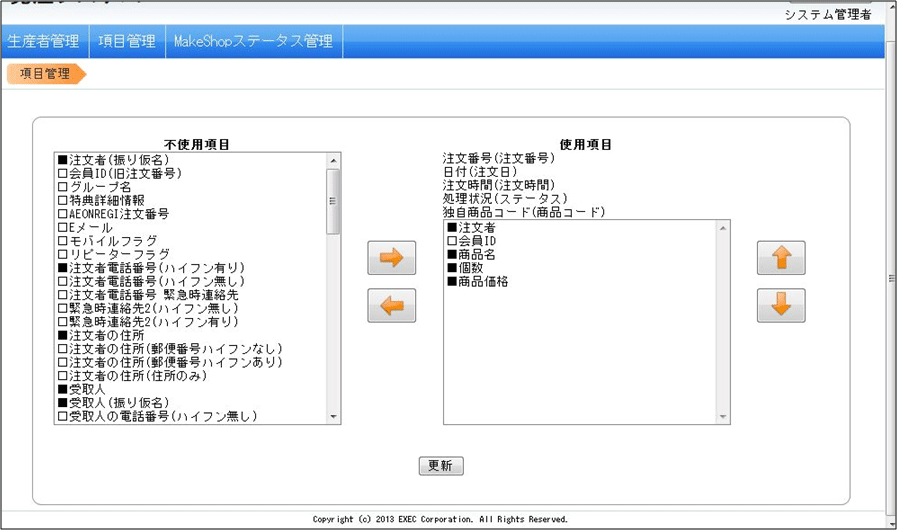The height and width of the screenshot is (530, 897).
Task: Select 注文者(振り仮名) in unused list
Action: (113, 160)
